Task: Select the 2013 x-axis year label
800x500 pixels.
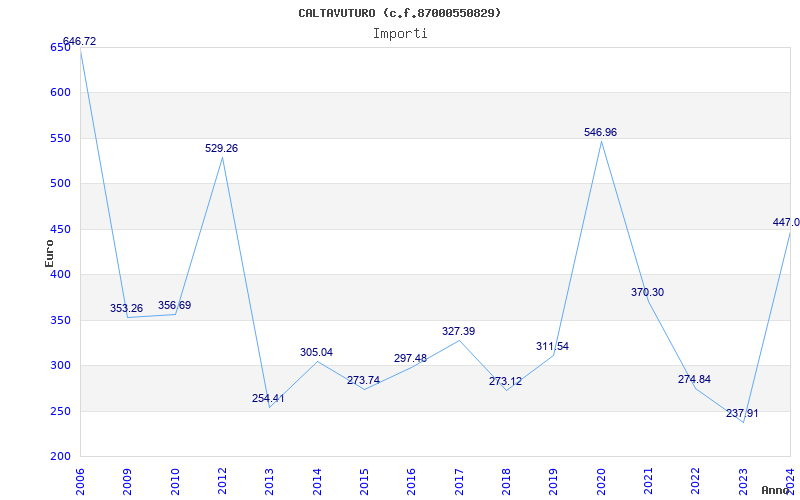Action: pos(270,482)
